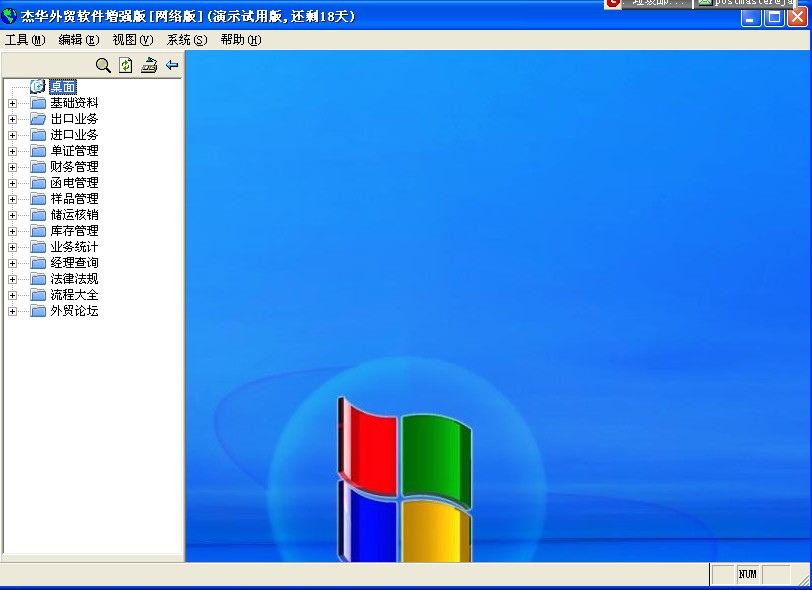
Task: Expand the 流程大全 tree node
Action: click(12, 296)
